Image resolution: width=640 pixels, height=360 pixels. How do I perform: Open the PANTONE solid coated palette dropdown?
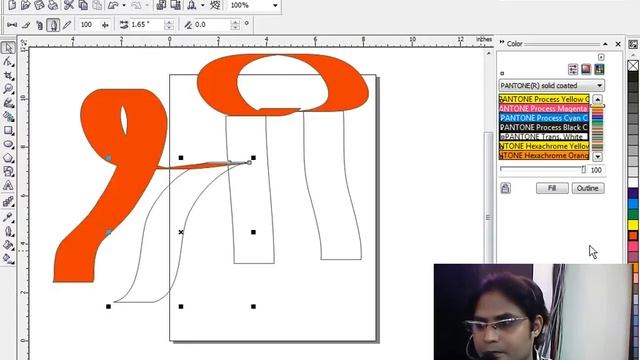[x=599, y=85]
